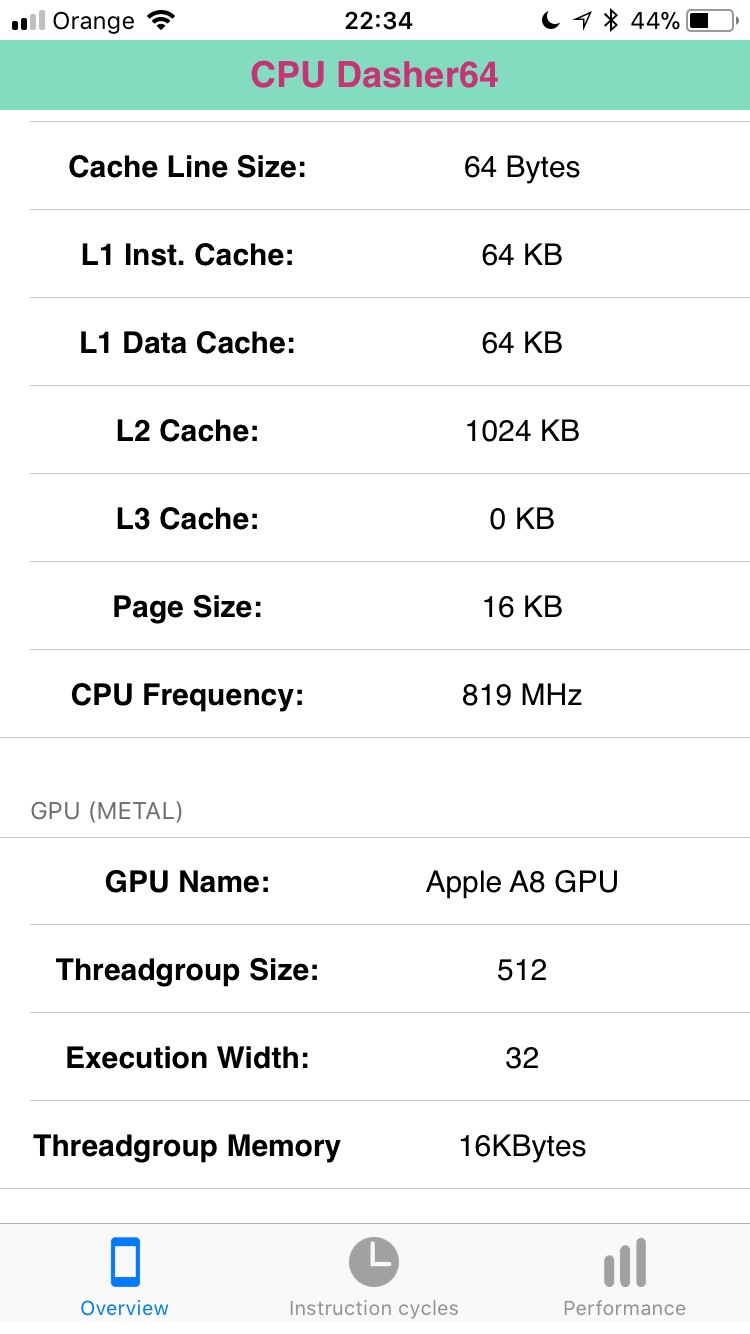Viewport: 750px width, 1334px height.
Task: Tap the Overview phone icon
Action: click(x=125, y=1262)
